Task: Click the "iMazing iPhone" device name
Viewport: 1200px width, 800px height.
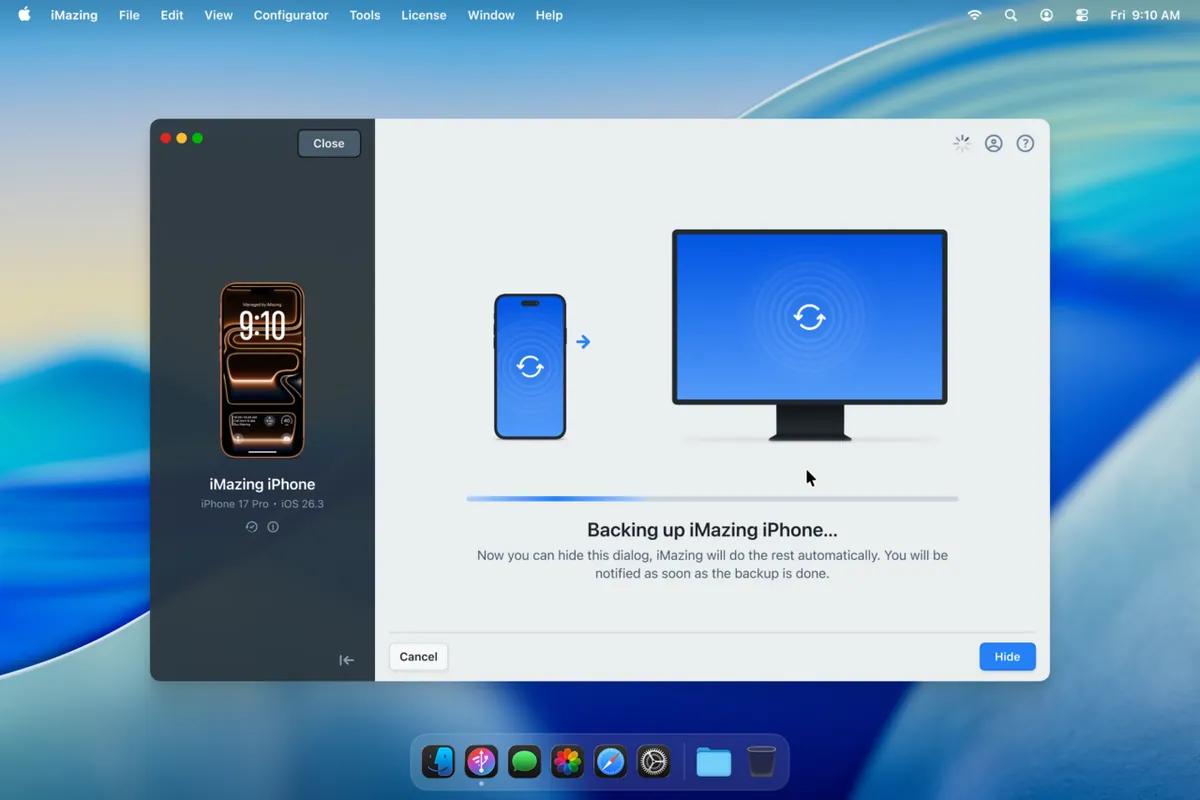Action: 262,484
